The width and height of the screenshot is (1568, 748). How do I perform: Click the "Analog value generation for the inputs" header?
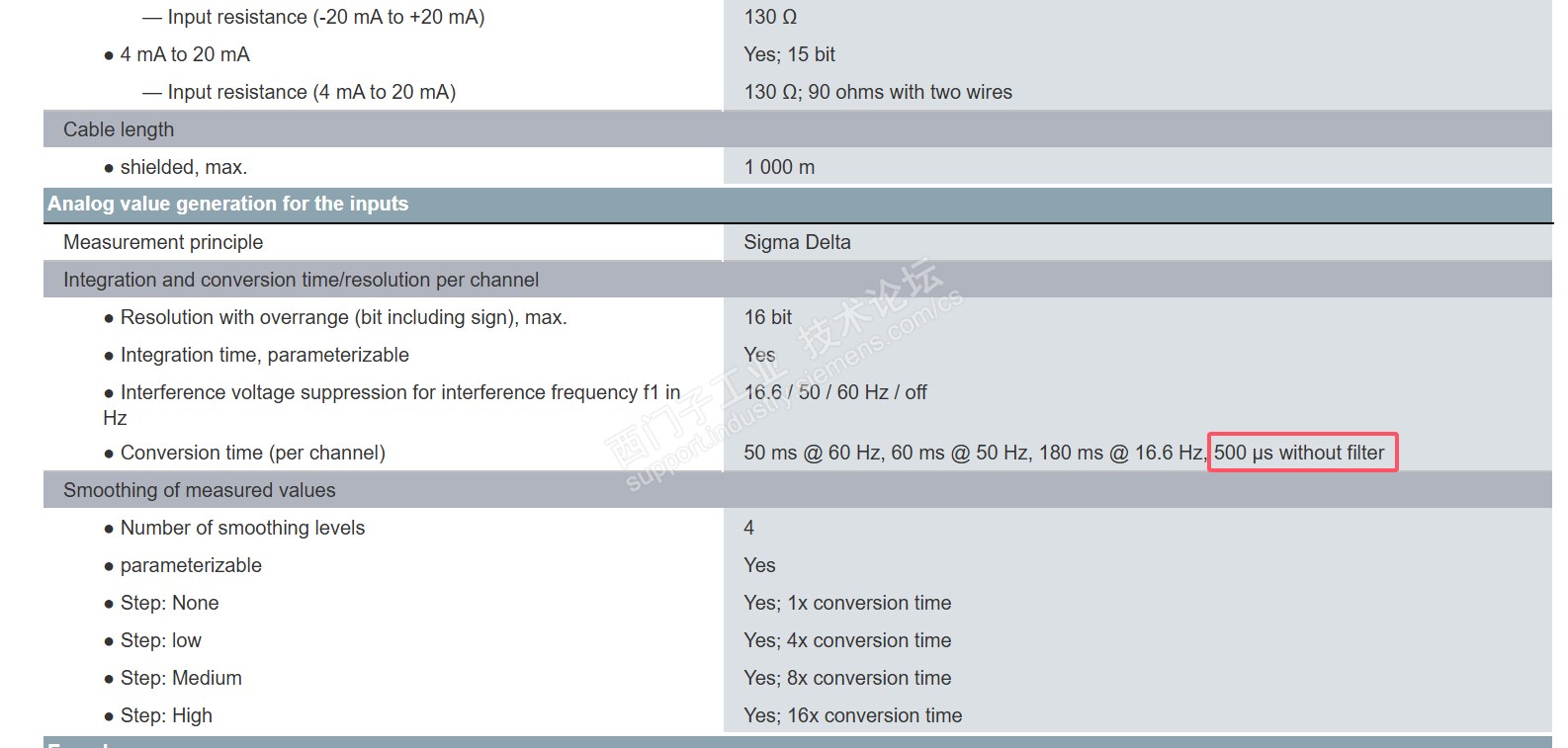pyautogui.click(x=228, y=205)
